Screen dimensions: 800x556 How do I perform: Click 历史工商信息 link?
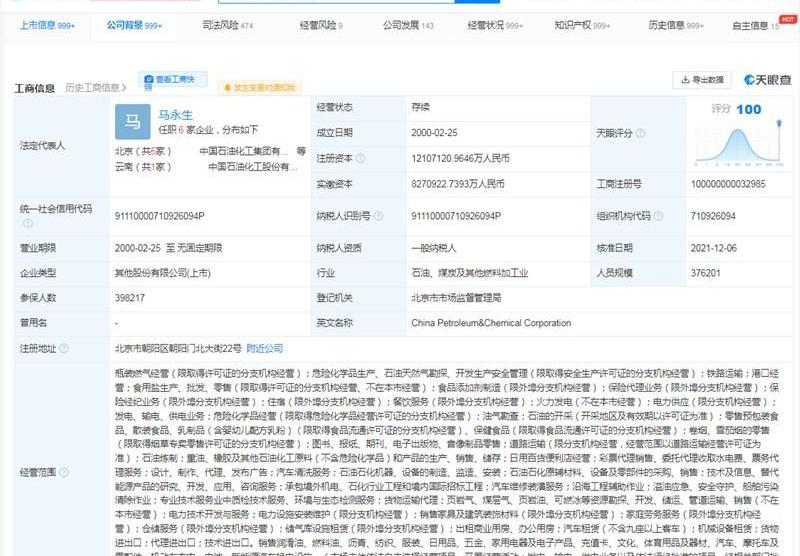96,88
